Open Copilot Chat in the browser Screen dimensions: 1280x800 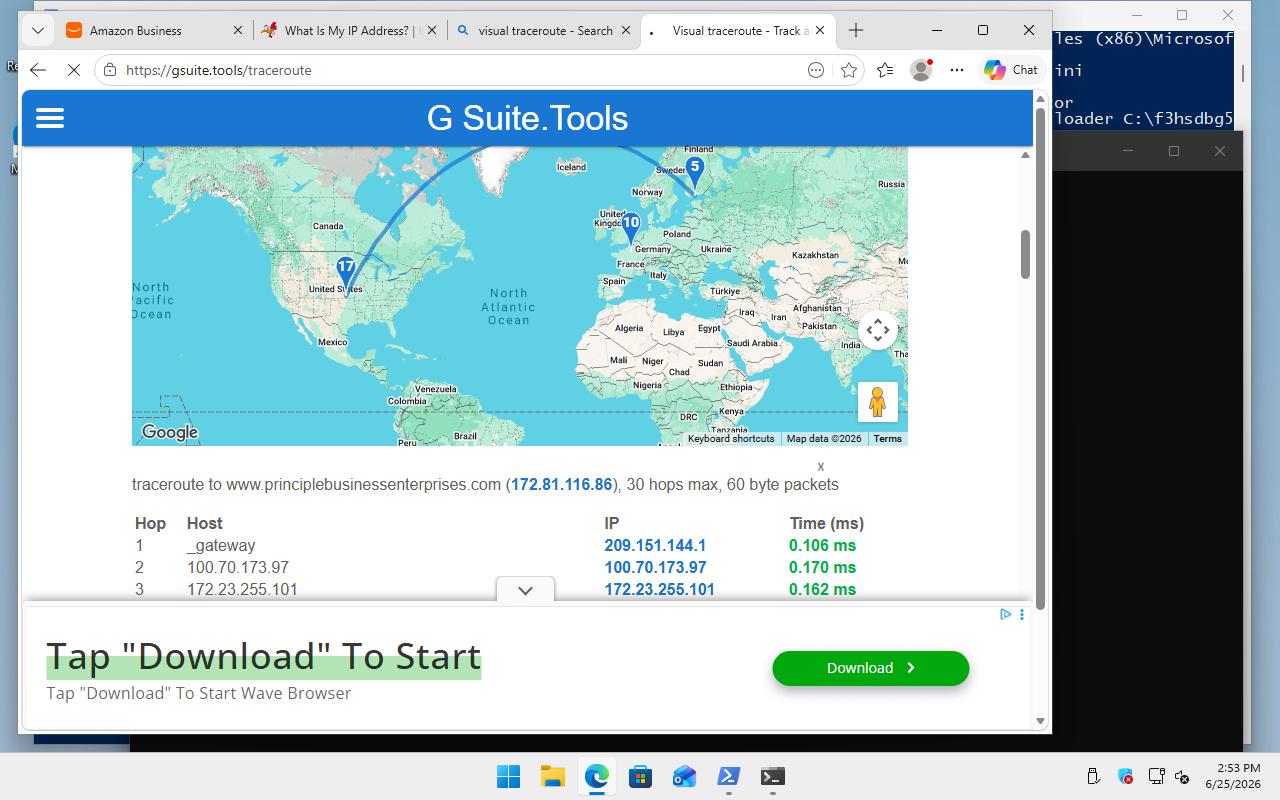click(1011, 70)
